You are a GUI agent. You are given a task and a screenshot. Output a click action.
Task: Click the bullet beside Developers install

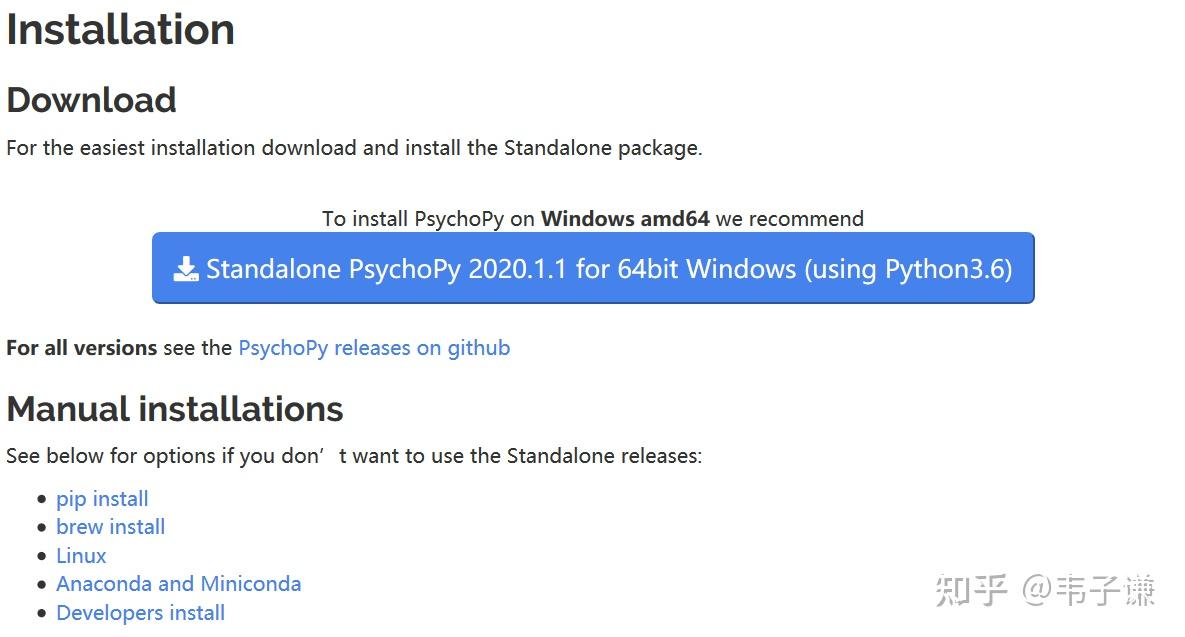(41, 614)
